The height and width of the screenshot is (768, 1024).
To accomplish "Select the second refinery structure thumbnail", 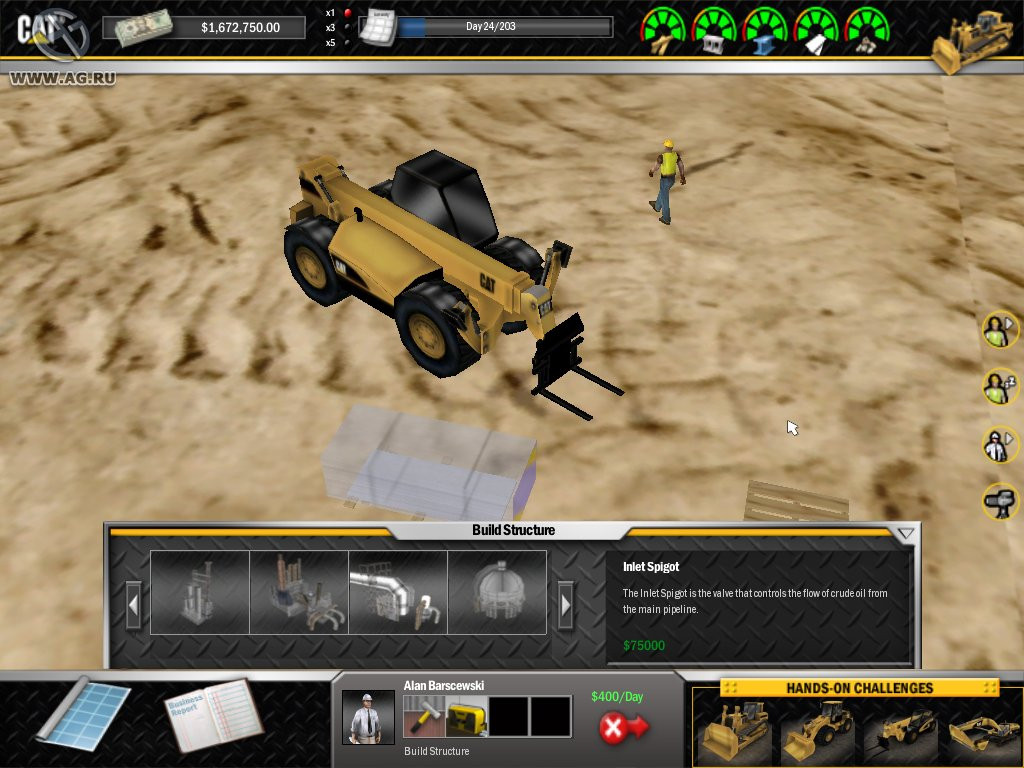I will 299,592.
